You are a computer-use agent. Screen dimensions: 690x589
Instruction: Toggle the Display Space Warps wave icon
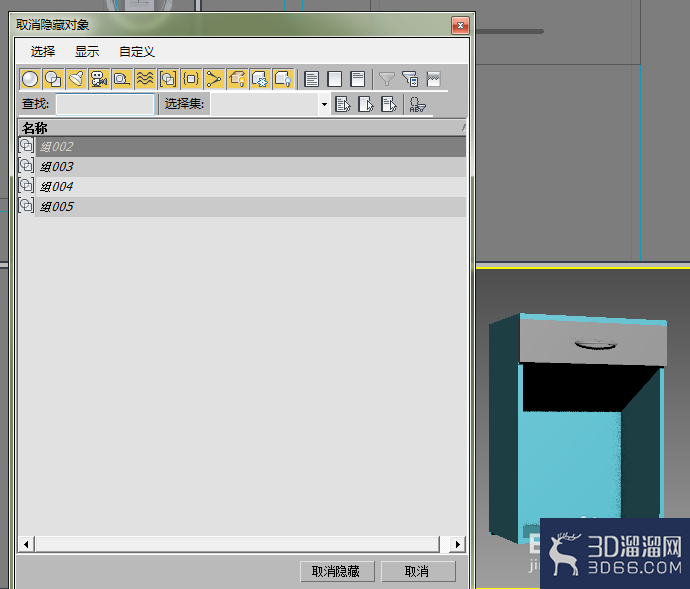point(145,79)
